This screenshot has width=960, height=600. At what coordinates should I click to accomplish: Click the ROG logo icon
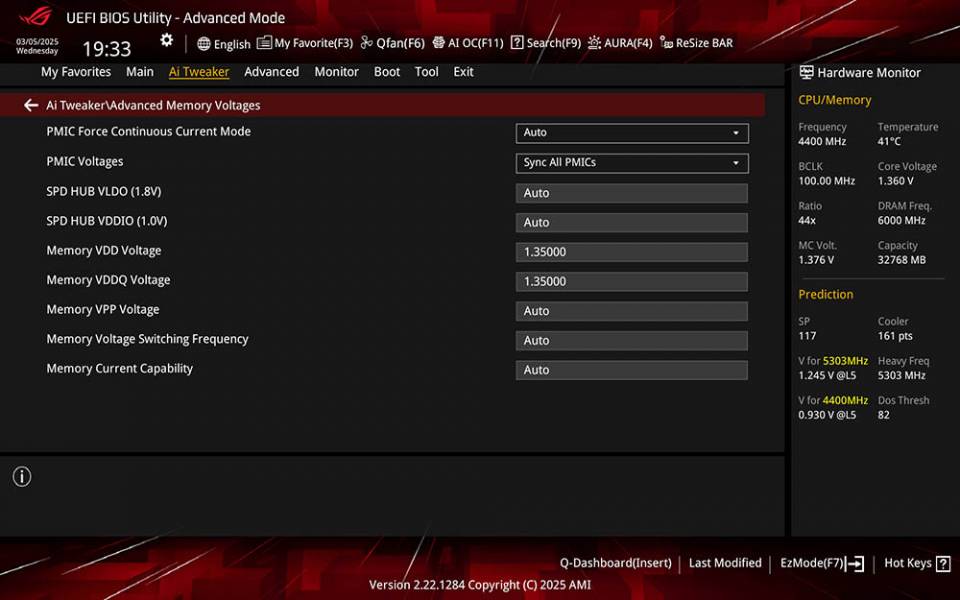coord(35,15)
